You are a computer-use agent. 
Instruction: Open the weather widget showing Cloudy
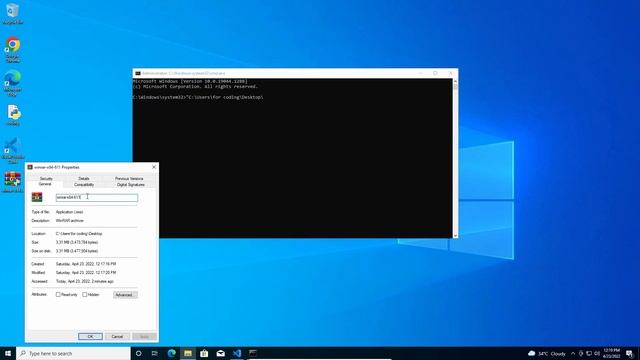pos(547,353)
